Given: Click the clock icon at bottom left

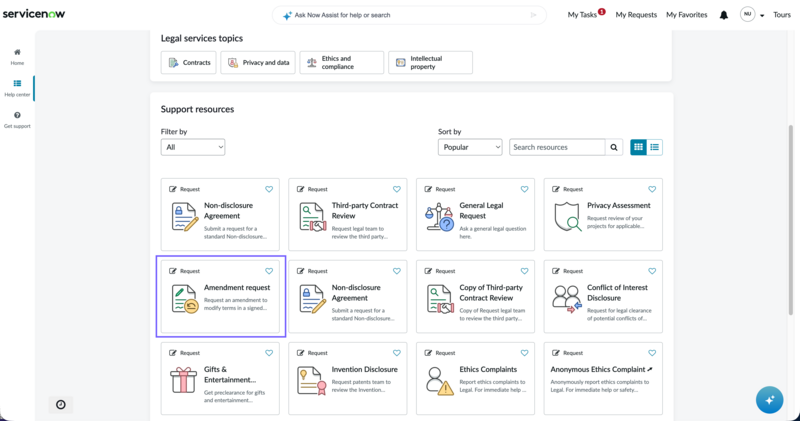Looking at the screenshot, I should click(61, 405).
